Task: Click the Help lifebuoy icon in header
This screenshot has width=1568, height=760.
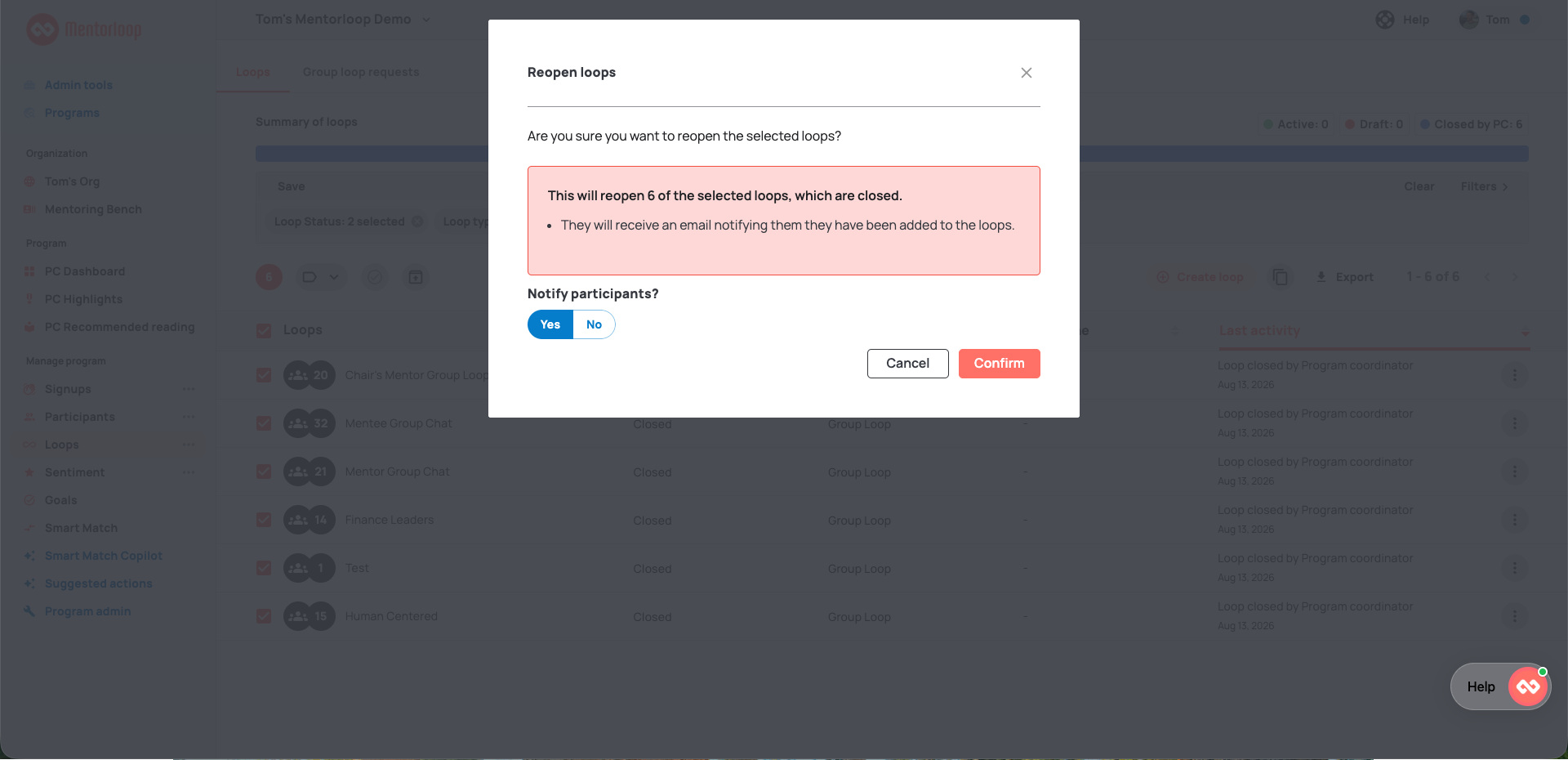Action: point(1385,20)
